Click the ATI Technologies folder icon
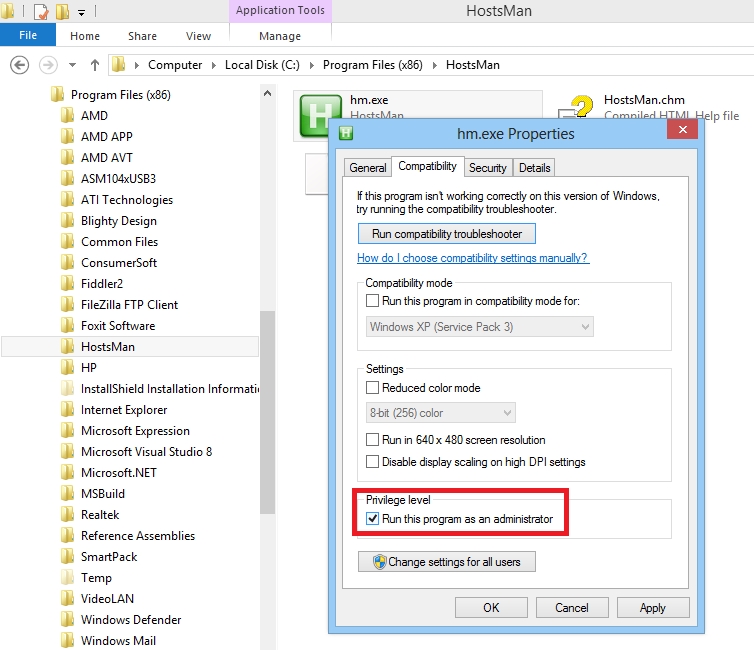 [x=67, y=200]
